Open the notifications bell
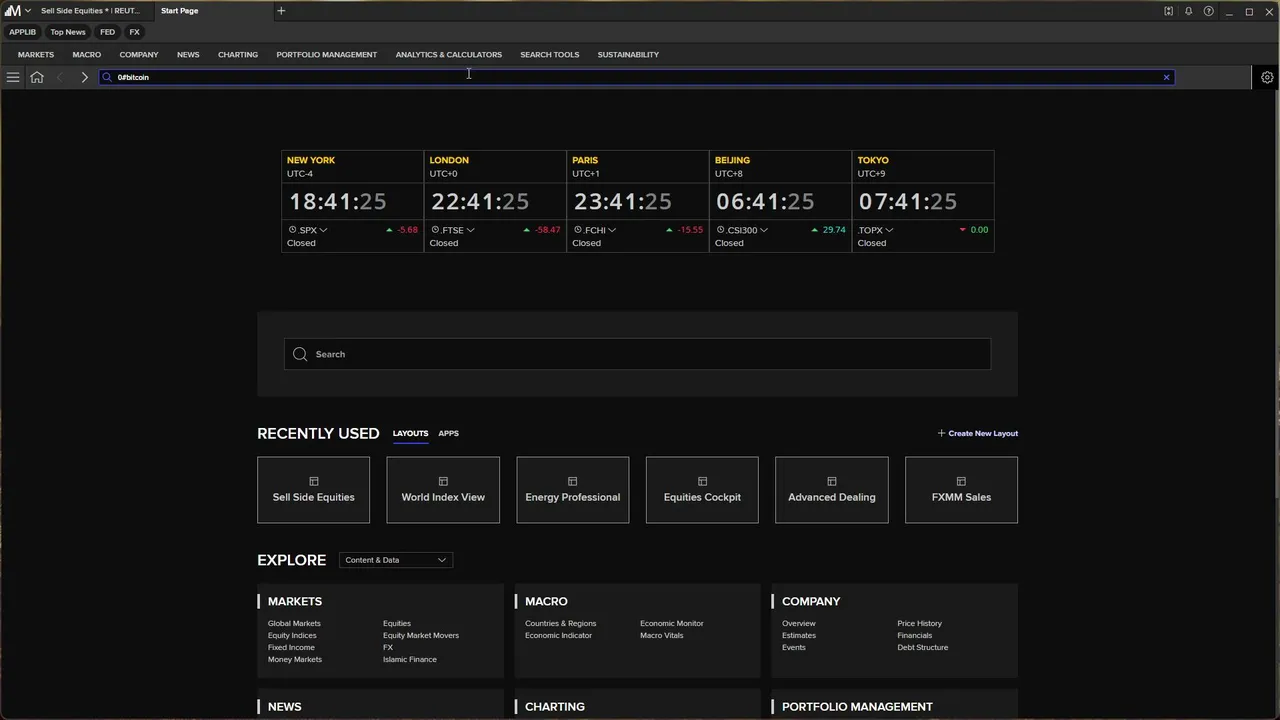The height and width of the screenshot is (720, 1280). tap(1189, 11)
